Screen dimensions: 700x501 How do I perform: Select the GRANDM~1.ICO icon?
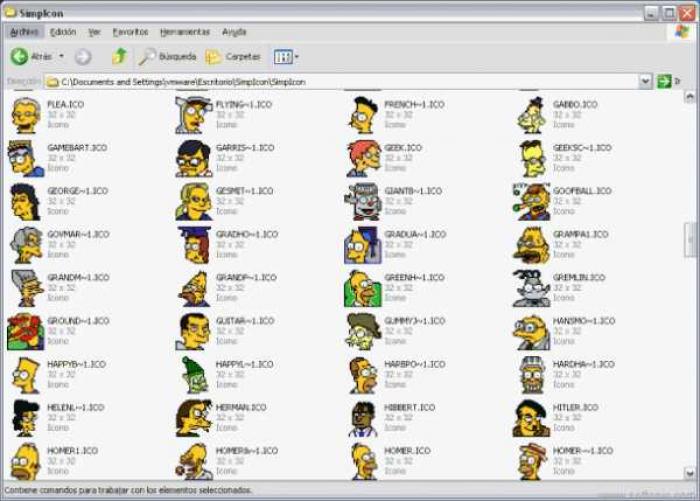[27, 288]
